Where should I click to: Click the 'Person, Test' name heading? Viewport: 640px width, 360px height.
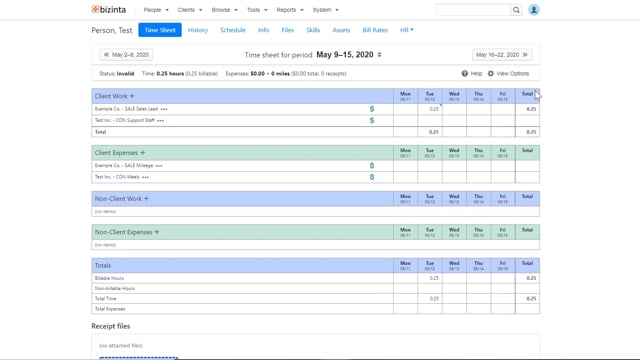[x=112, y=30]
